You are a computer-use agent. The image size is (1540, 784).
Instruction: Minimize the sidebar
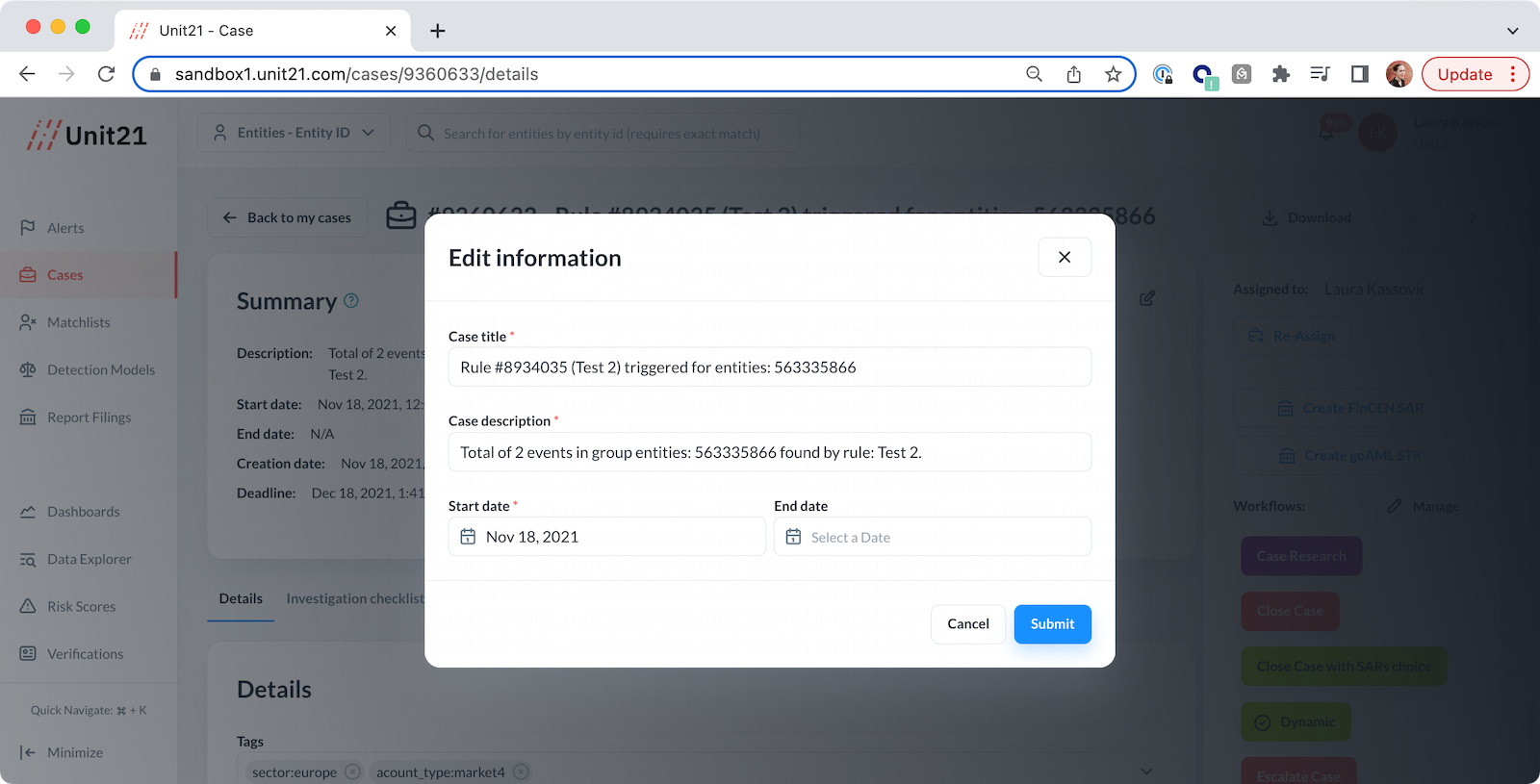click(x=62, y=752)
